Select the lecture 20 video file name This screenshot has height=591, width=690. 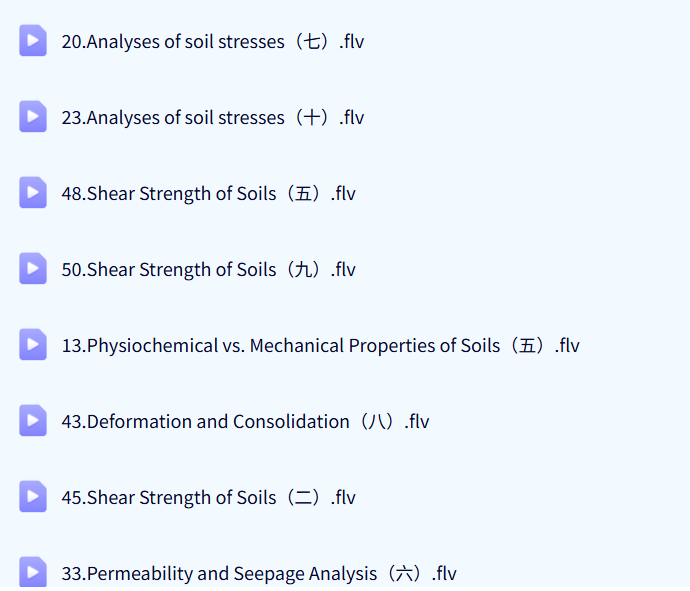(x=212, y=42)
